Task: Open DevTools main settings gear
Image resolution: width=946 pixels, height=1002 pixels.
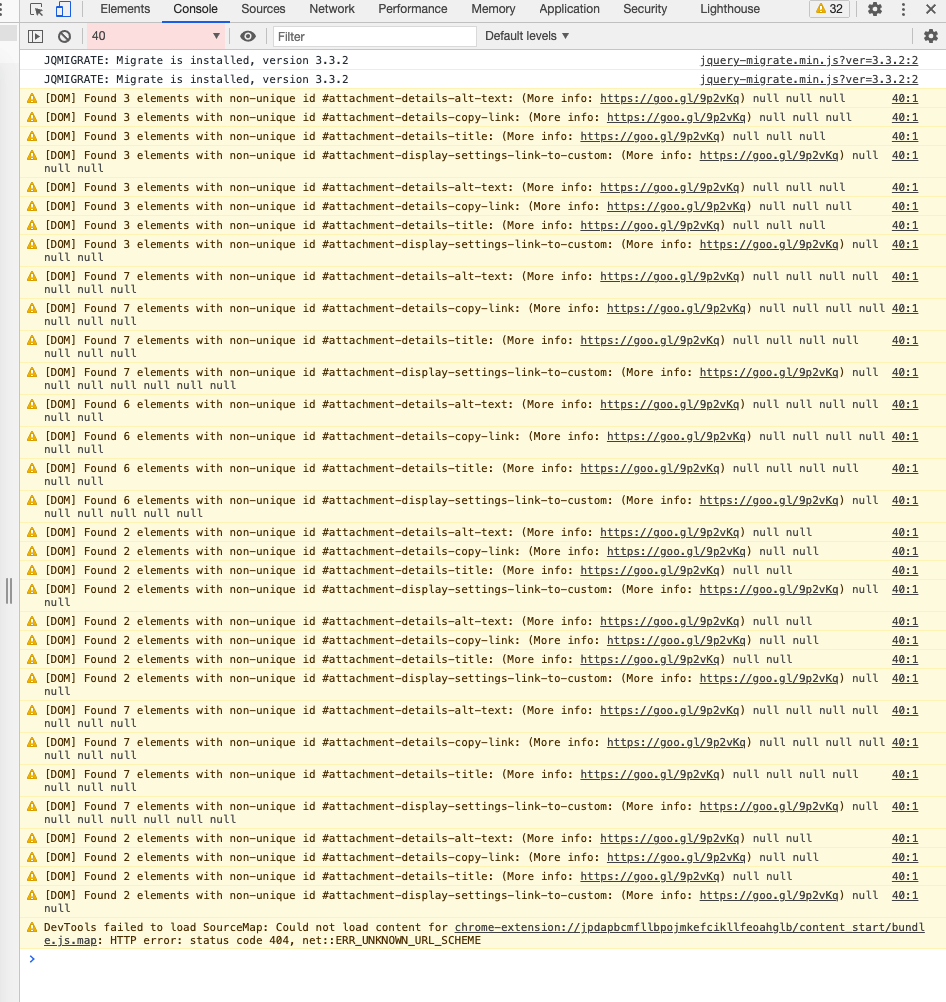Action: click(875, 9)
